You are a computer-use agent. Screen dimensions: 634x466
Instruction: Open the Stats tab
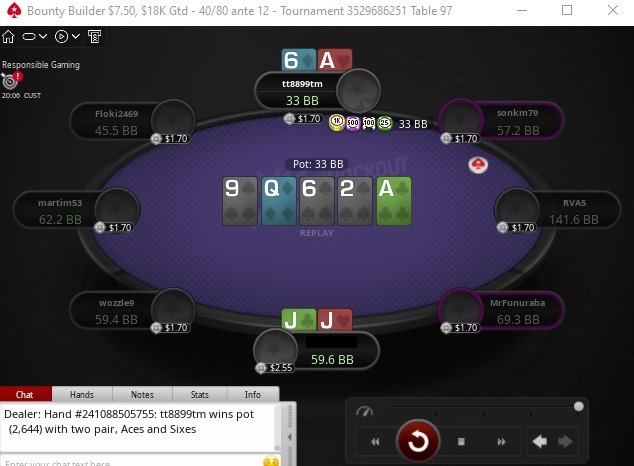[200, 394]
